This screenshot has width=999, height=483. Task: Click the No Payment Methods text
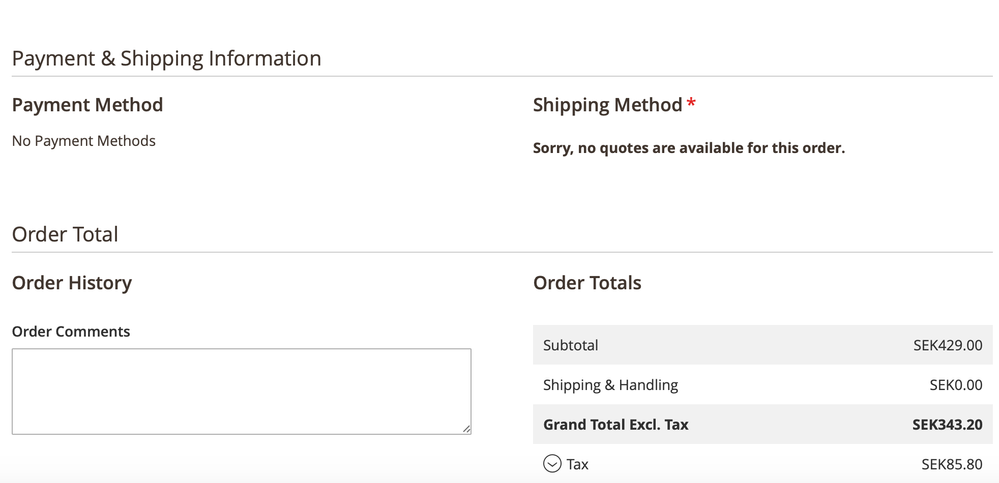[83, 141]
